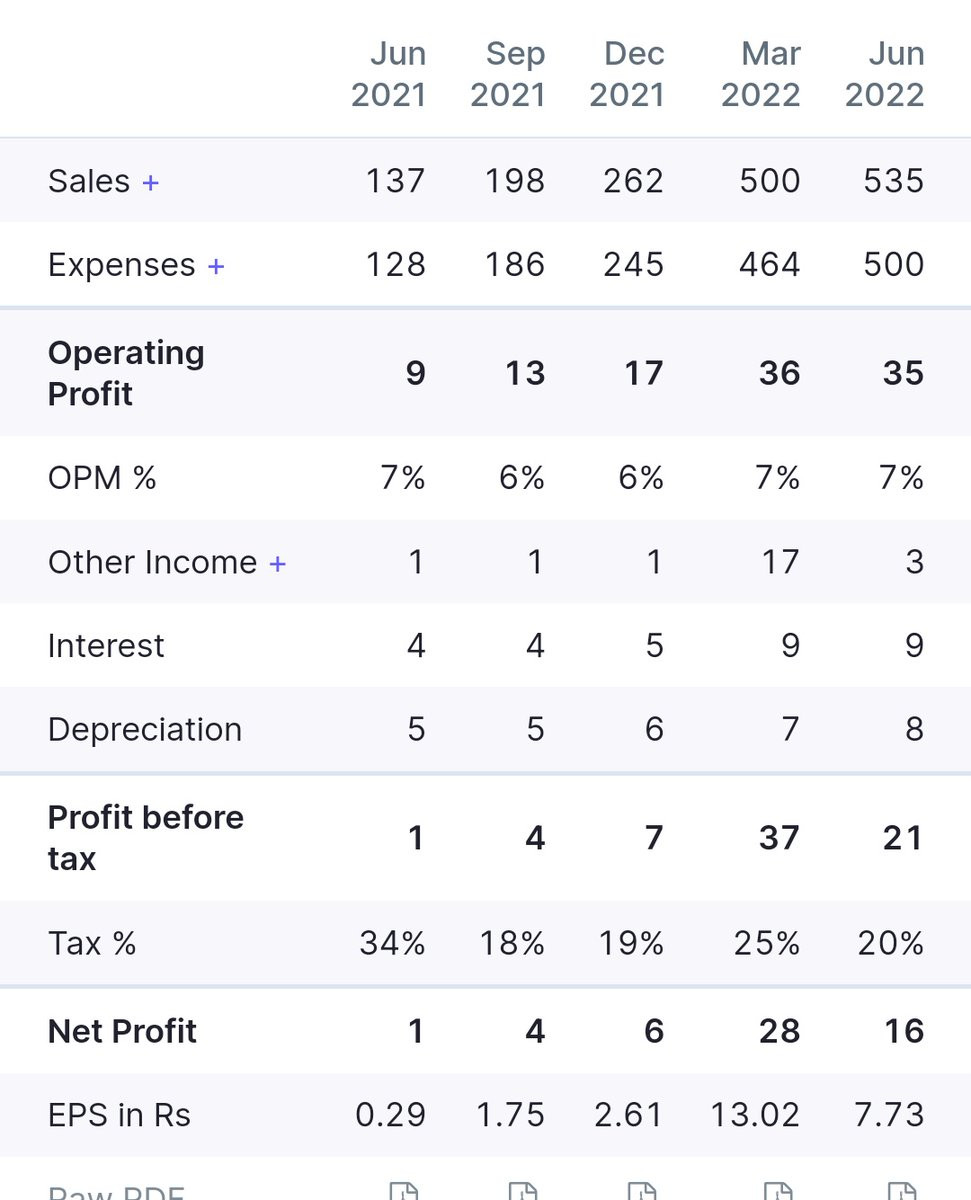Open the Jun 2022 raw PDF icon
Screen dimensions: 971x1200
click(x=901, y=1190)
